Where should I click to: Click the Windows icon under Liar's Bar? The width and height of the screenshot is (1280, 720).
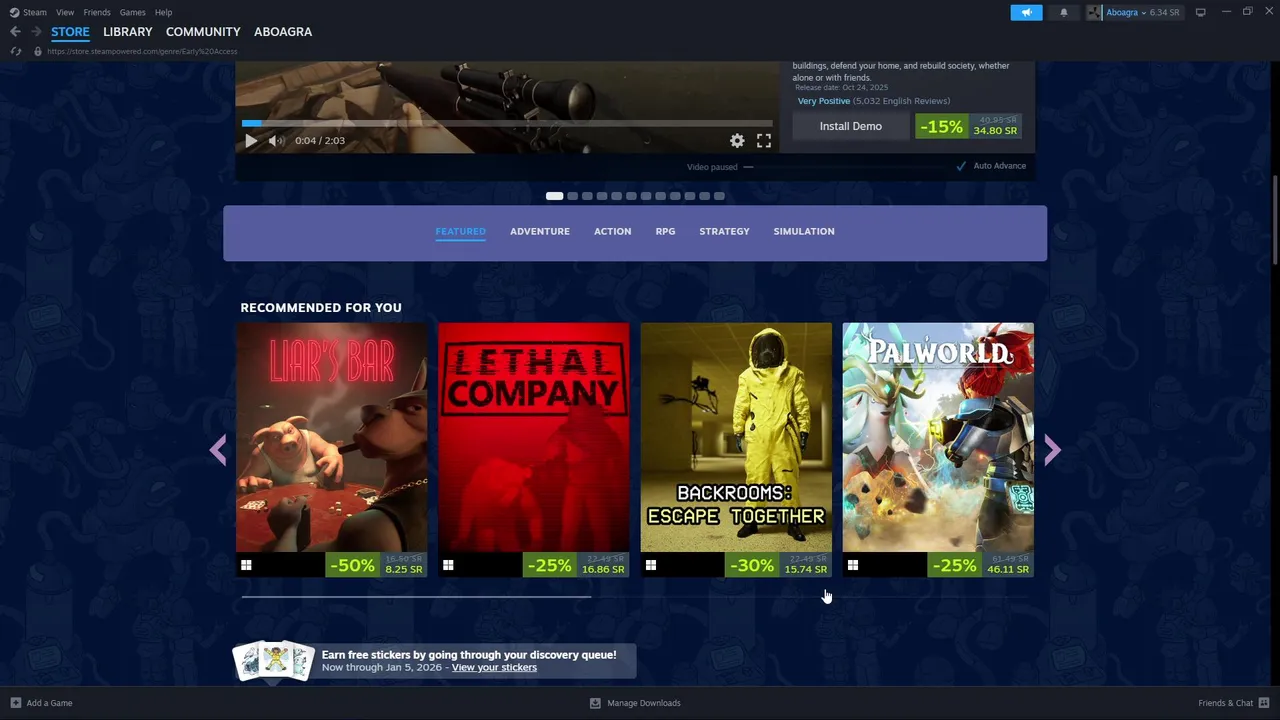(x=246, y=566)
